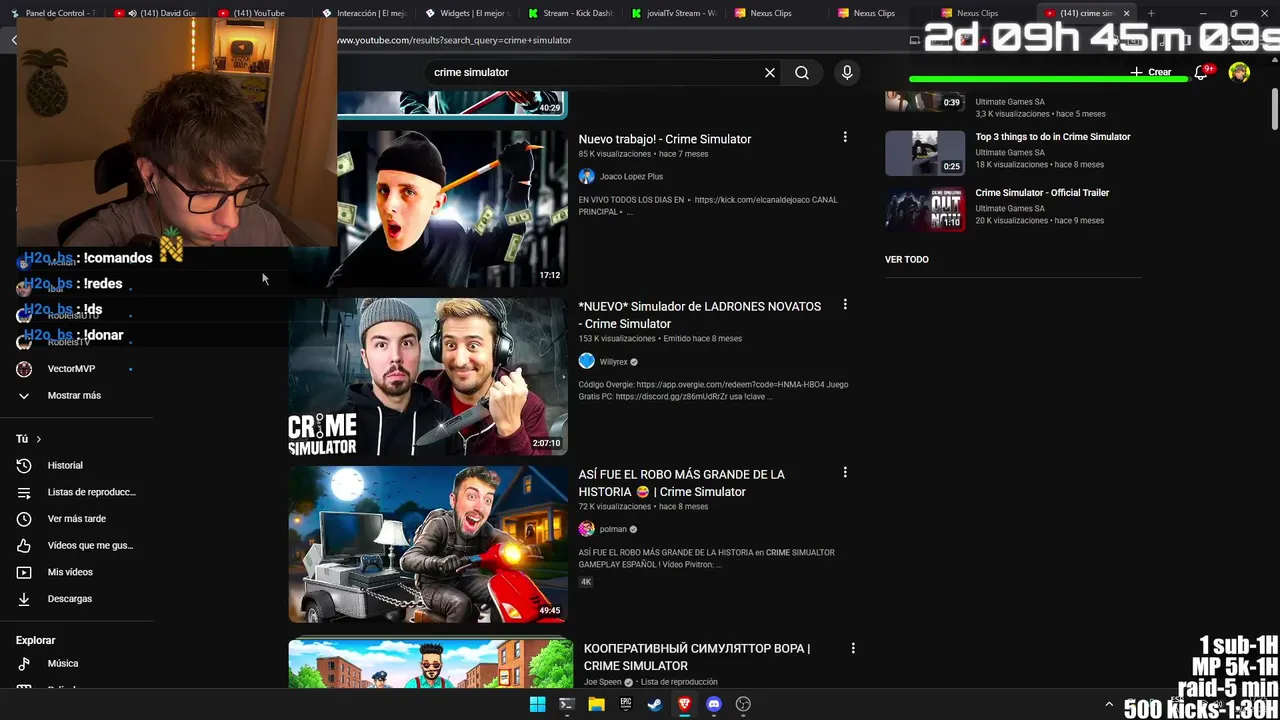Click Joaco Lopez Plus channel name
The height and width of the screenshot is (720, 1280).
631,177
